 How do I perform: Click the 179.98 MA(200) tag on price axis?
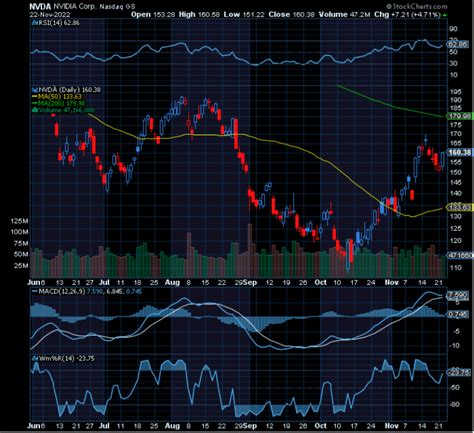(461, 116)
